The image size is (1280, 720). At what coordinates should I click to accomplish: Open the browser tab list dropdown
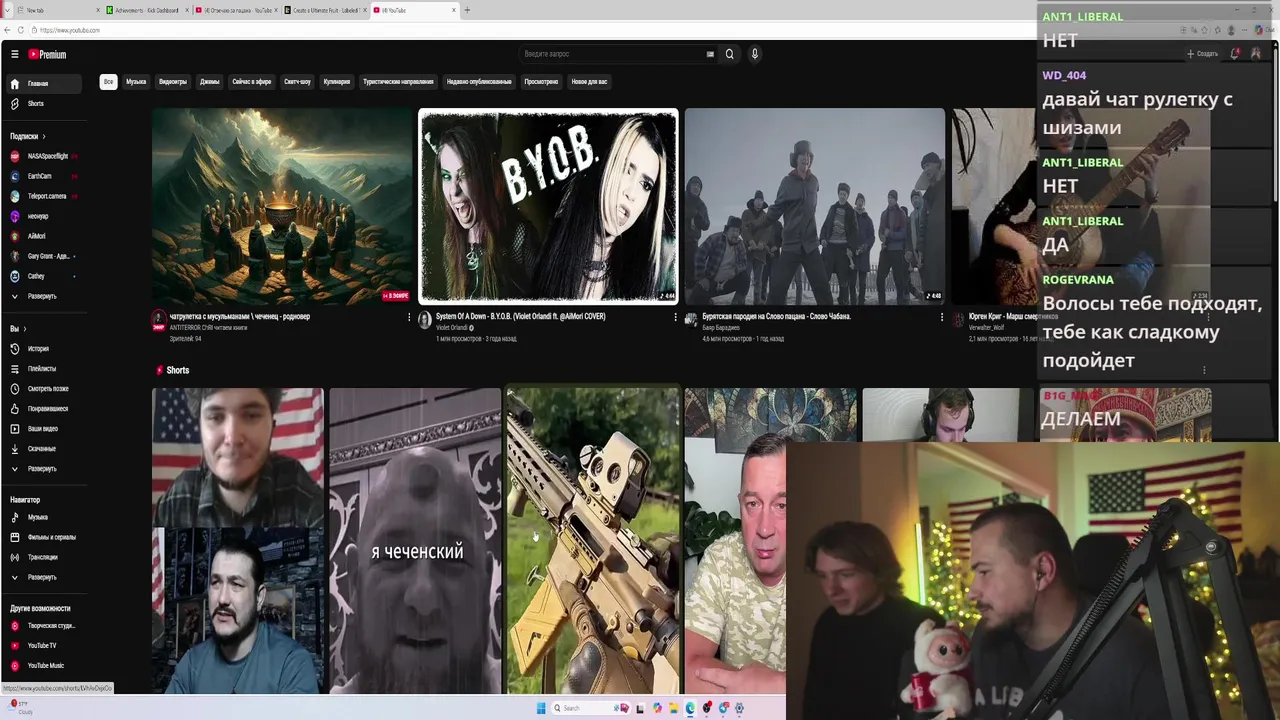pos(7,10)
